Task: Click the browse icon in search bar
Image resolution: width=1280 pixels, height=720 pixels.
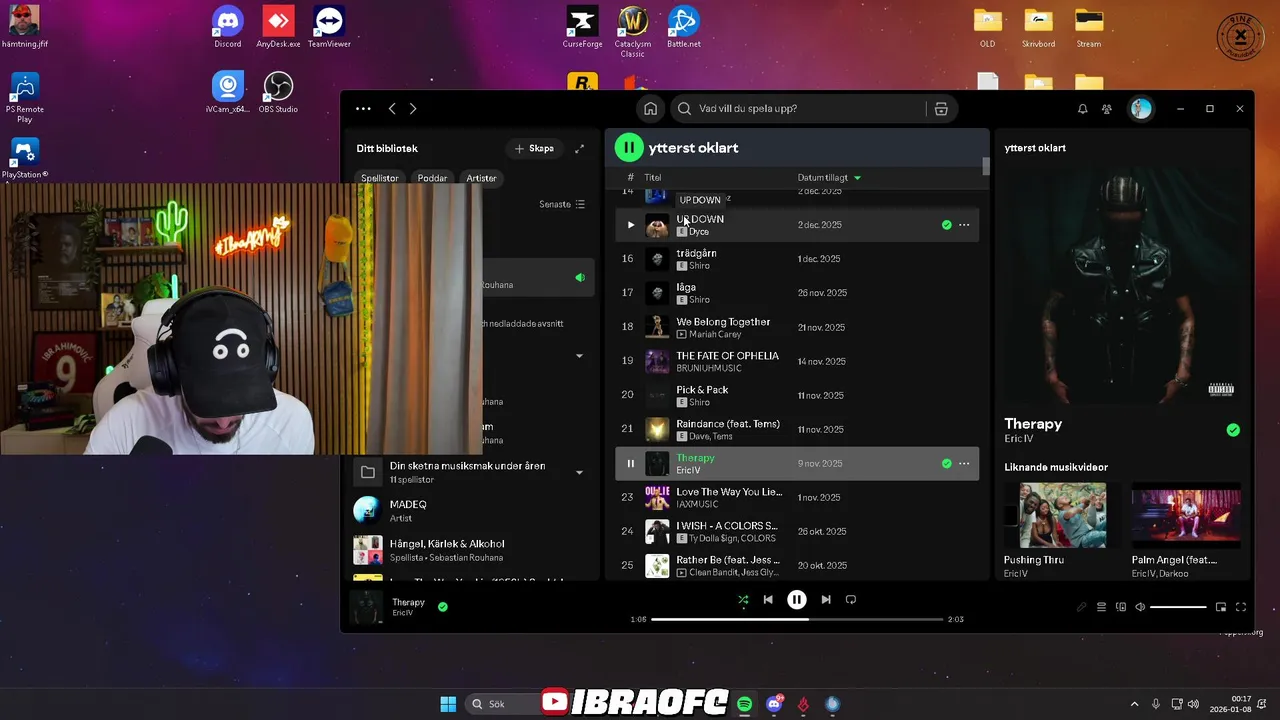Action: pyautogui.click(x=941, y=109)
